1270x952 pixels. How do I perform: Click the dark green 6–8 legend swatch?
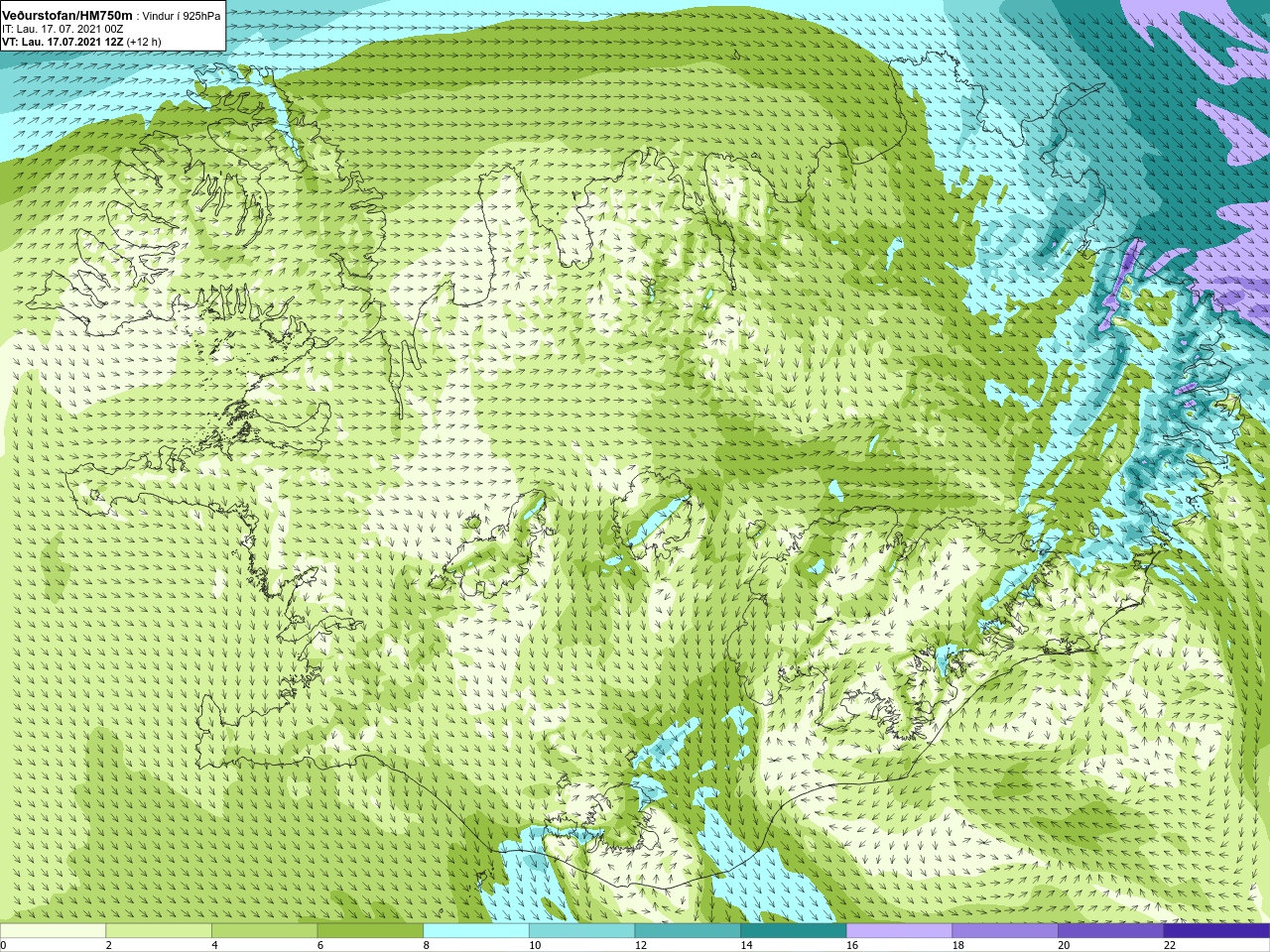point(370,930)
